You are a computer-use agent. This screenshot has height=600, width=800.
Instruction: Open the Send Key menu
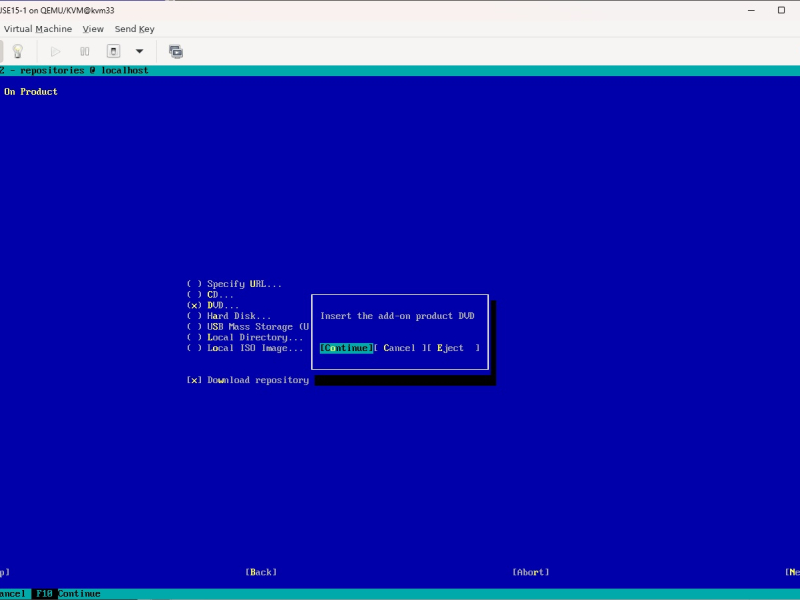tap(135, 29)
